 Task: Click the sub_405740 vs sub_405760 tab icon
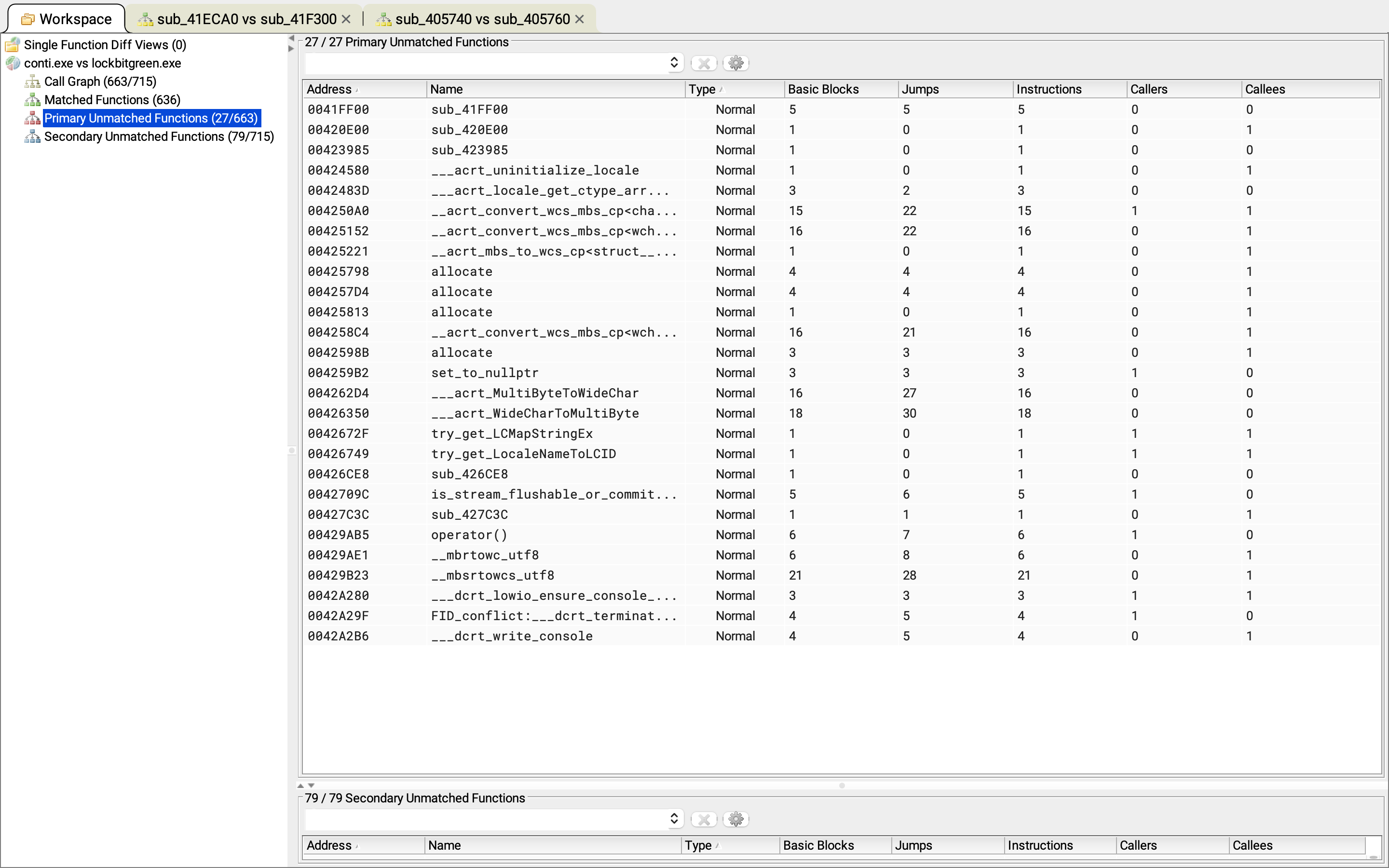click(383, 19)
